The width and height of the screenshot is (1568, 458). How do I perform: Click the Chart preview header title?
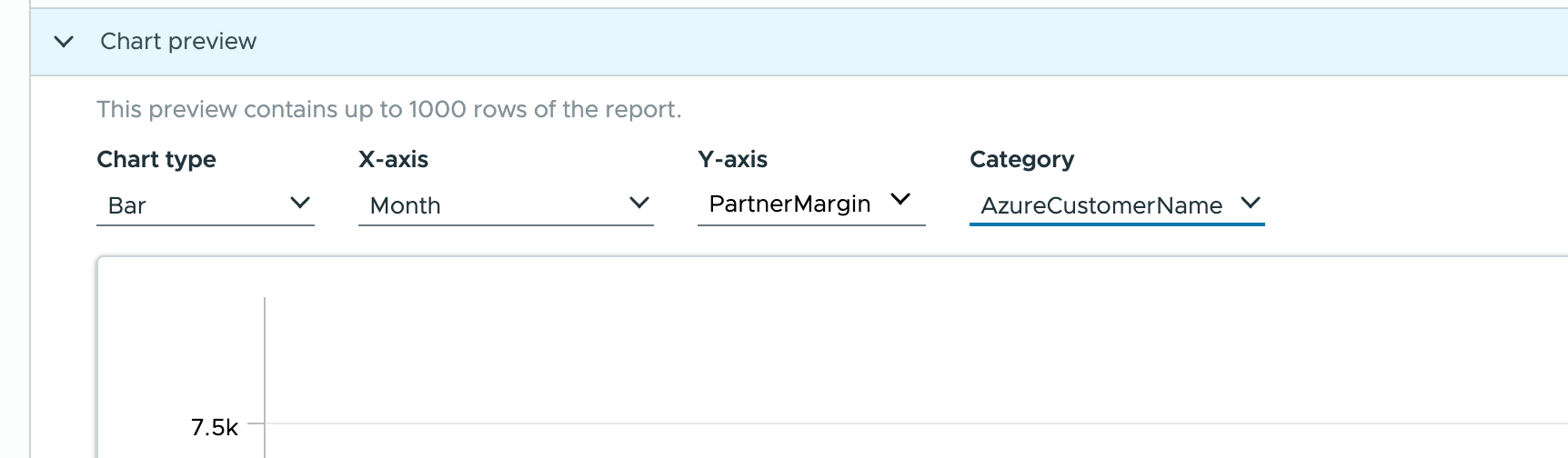(178, 42)
